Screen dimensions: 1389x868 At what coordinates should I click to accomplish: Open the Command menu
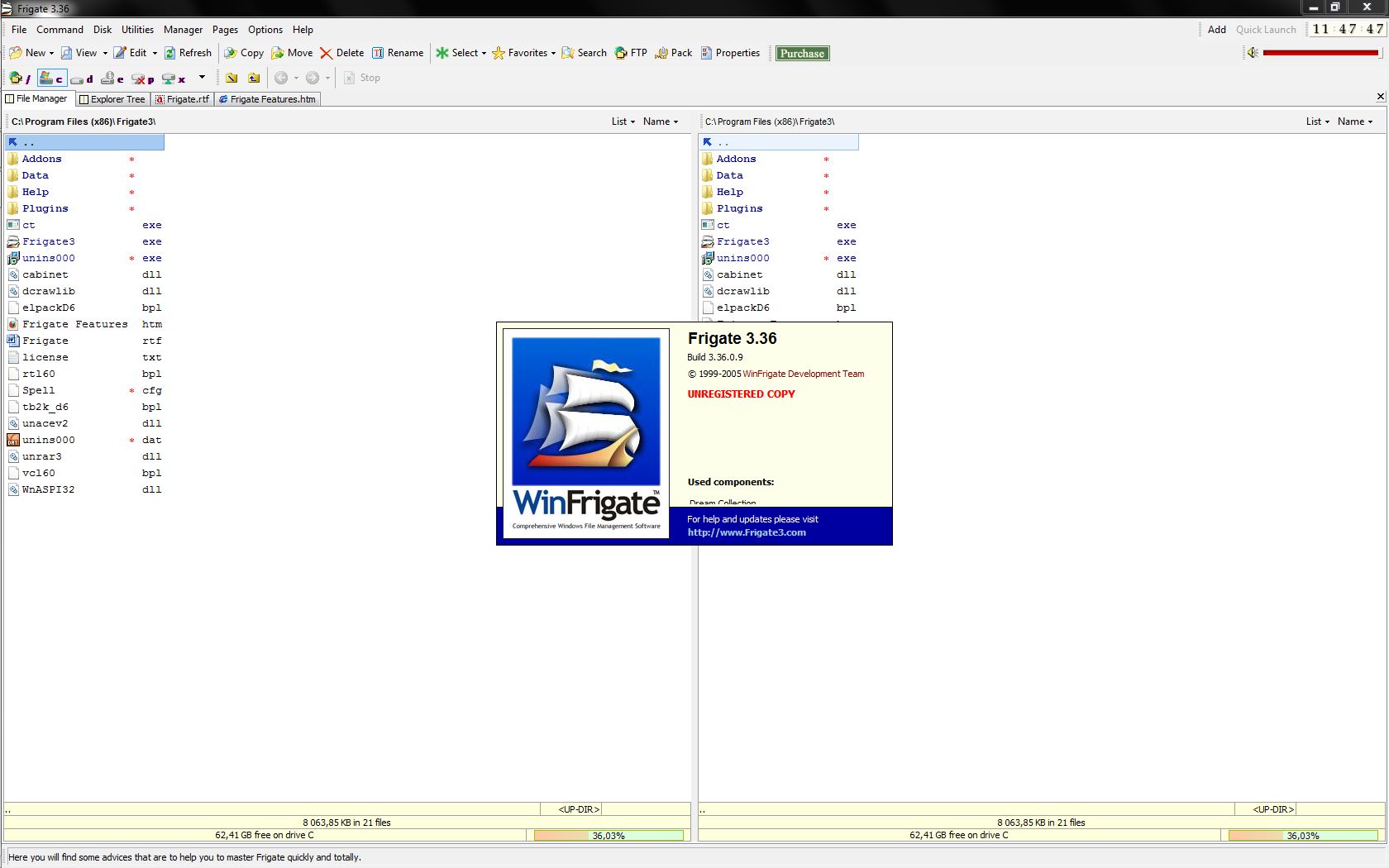(x=60, y=30)
